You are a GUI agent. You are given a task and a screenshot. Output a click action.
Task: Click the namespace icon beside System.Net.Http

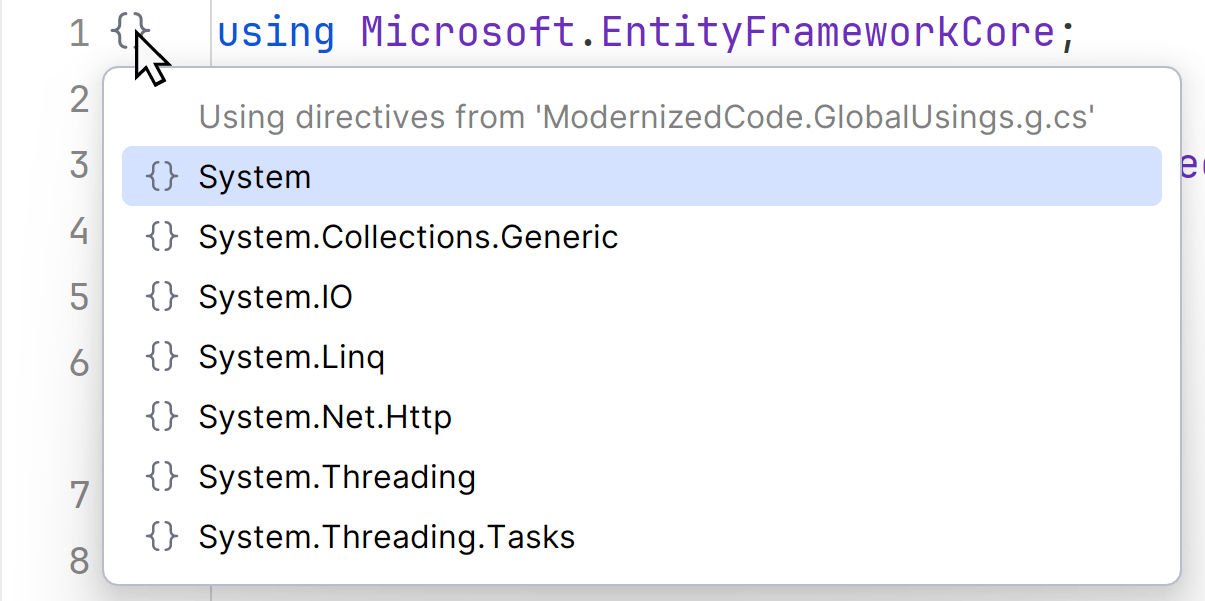tap(162, 417)
